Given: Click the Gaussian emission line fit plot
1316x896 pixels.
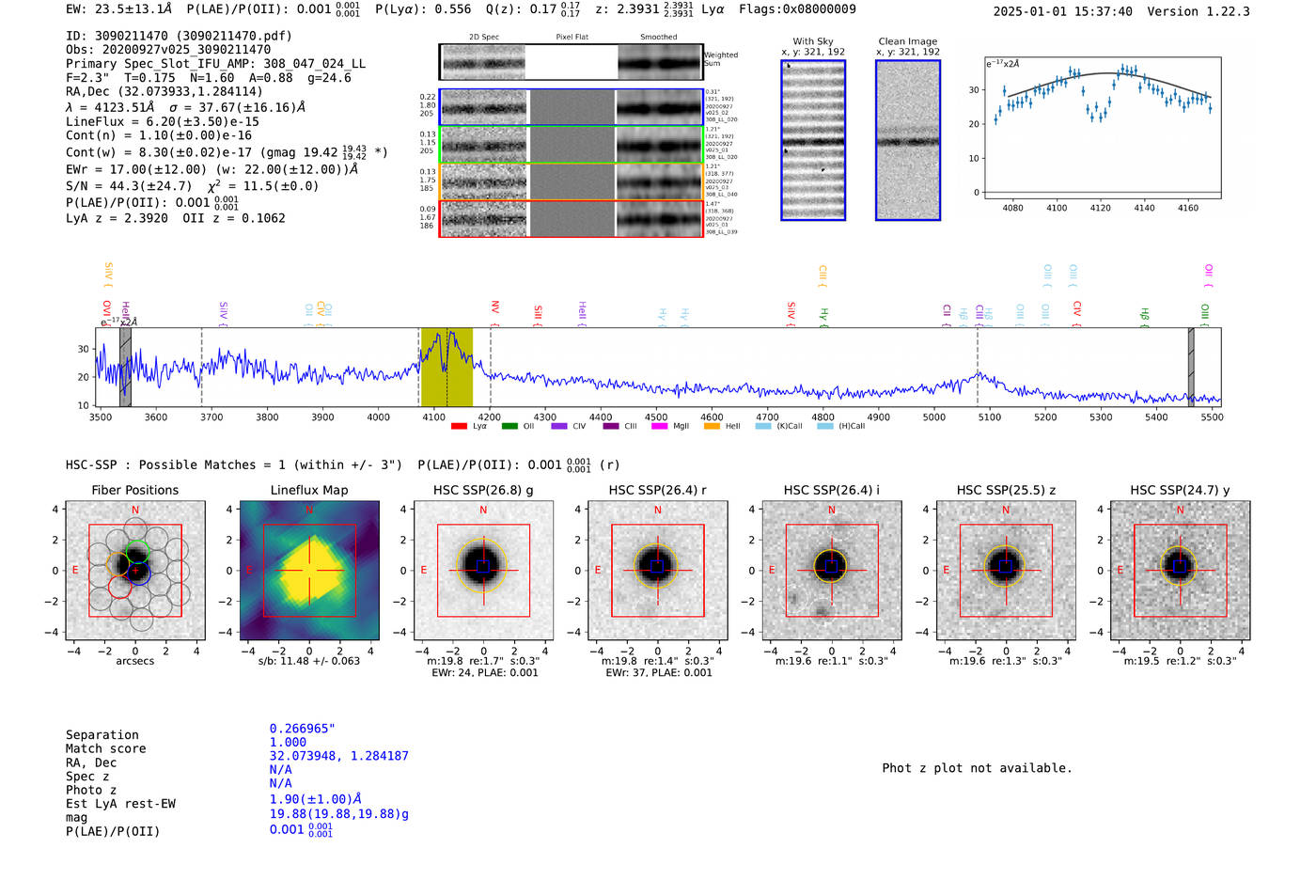Looking at the screenshot, I should [x=1103, y=129].
